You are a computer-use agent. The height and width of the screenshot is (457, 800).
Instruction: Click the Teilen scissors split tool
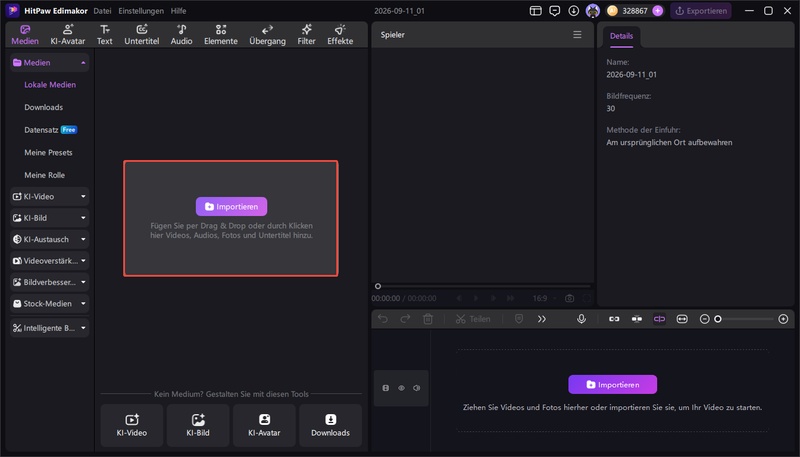click(473, 319)
